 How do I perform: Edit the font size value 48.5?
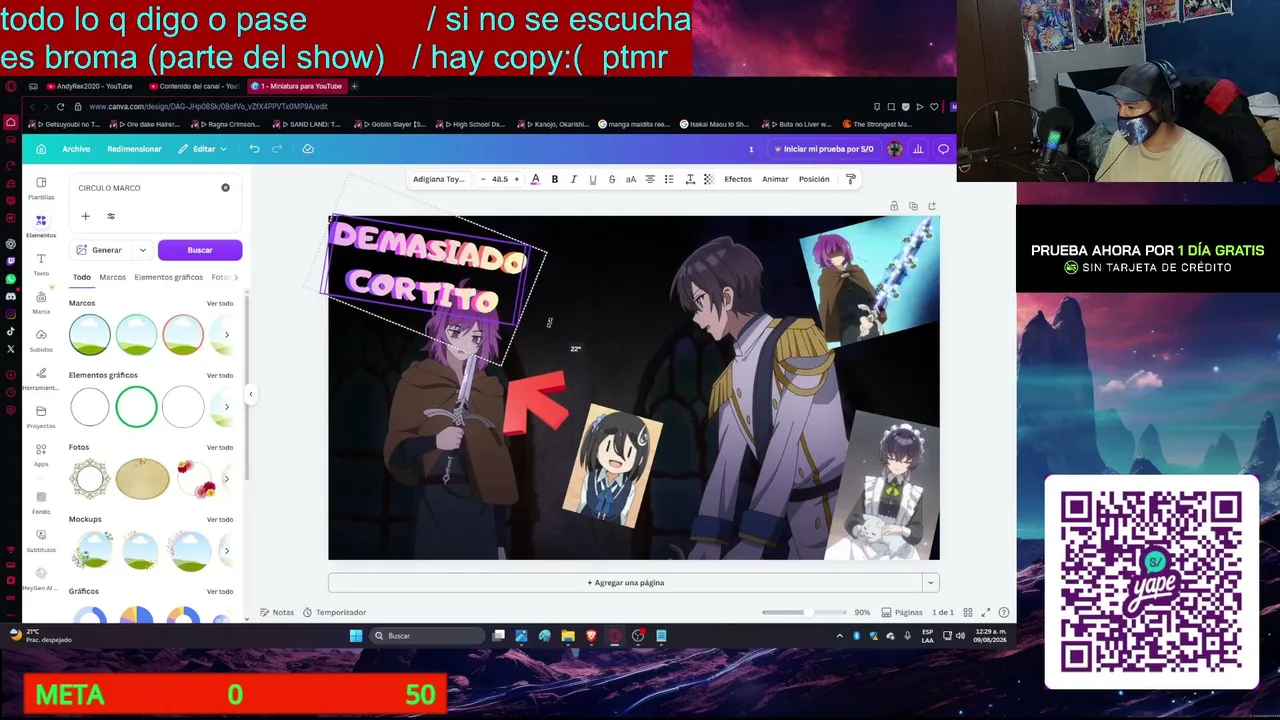tap(500, 179)
